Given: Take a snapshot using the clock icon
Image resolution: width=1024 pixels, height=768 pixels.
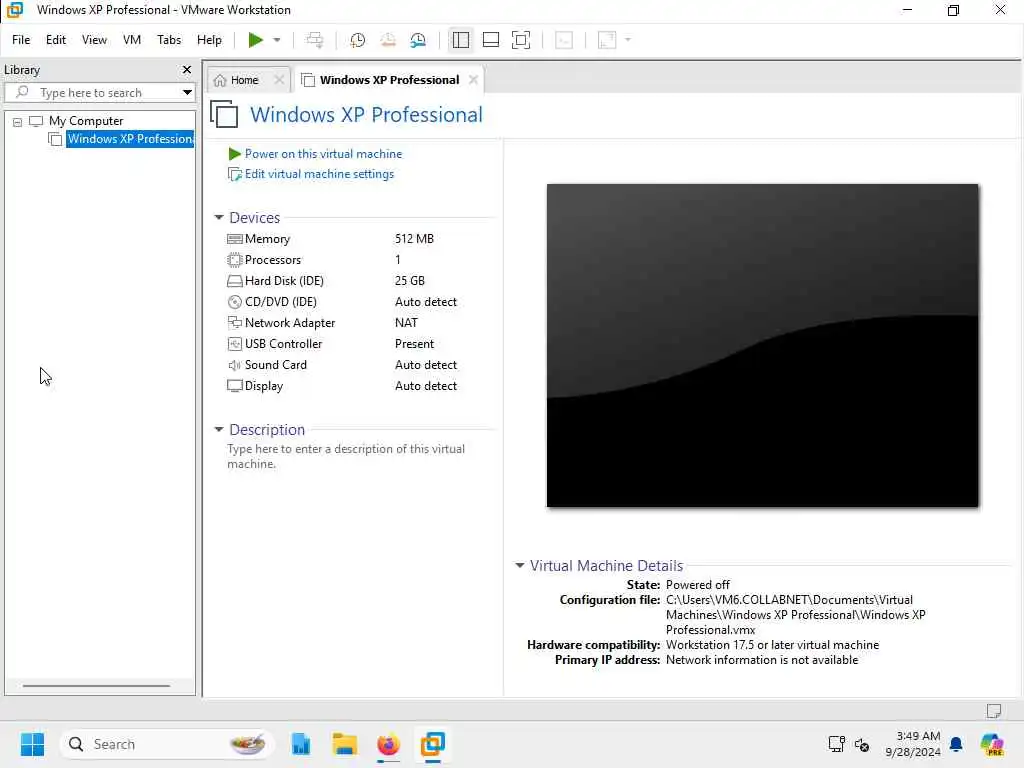Looking at the screenshot, I should 357,40.
